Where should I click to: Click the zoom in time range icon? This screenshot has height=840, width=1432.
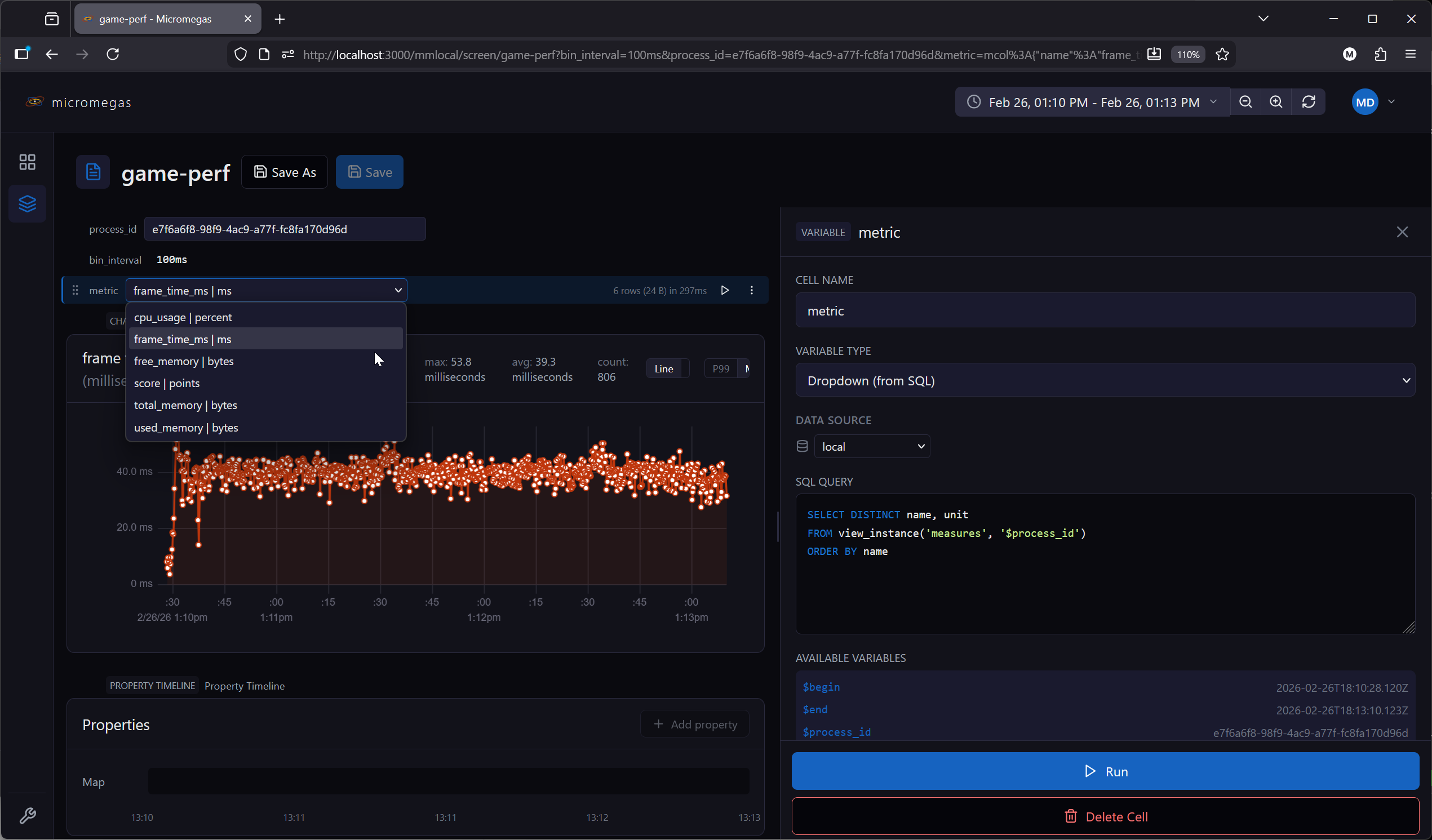1276,102
